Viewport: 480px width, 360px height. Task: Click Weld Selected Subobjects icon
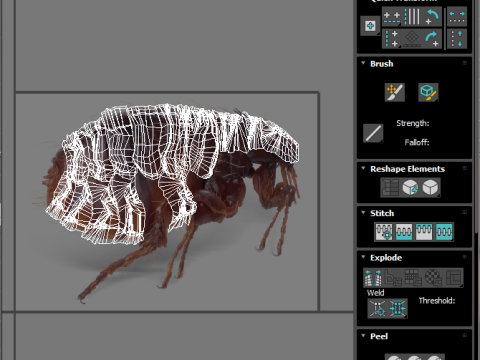398,308
